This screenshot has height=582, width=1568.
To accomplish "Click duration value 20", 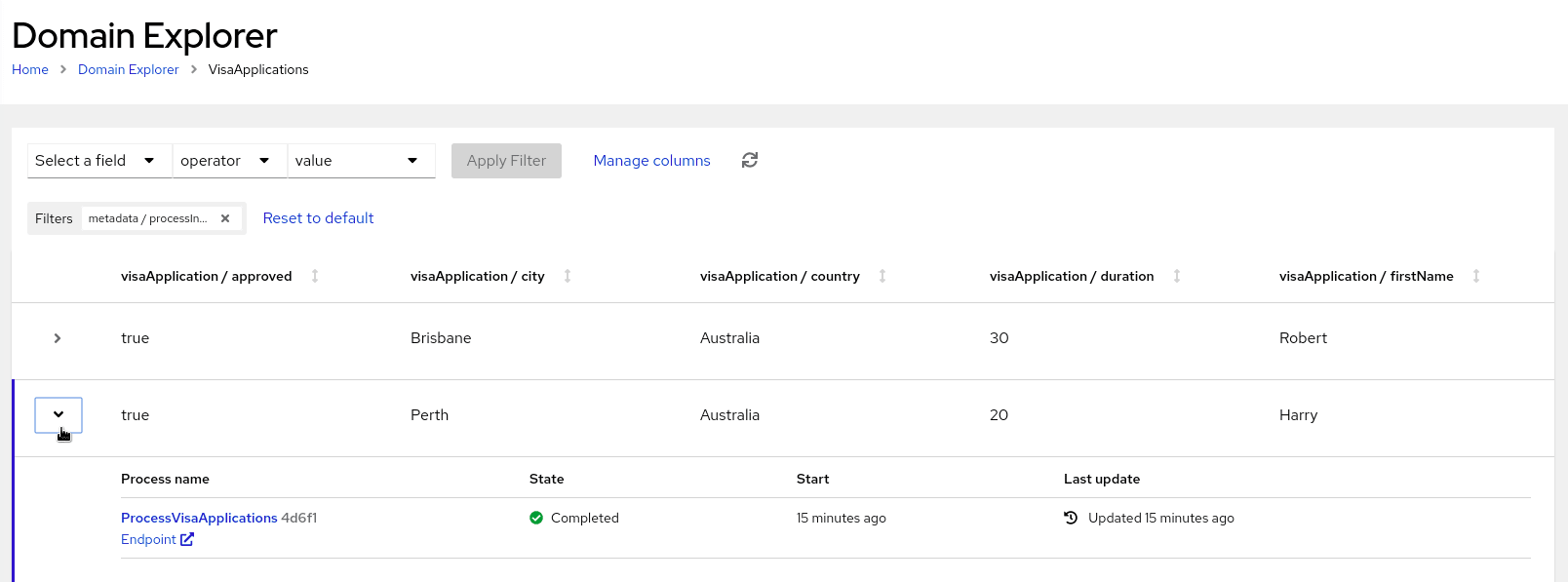I will tap(1000, 414).
